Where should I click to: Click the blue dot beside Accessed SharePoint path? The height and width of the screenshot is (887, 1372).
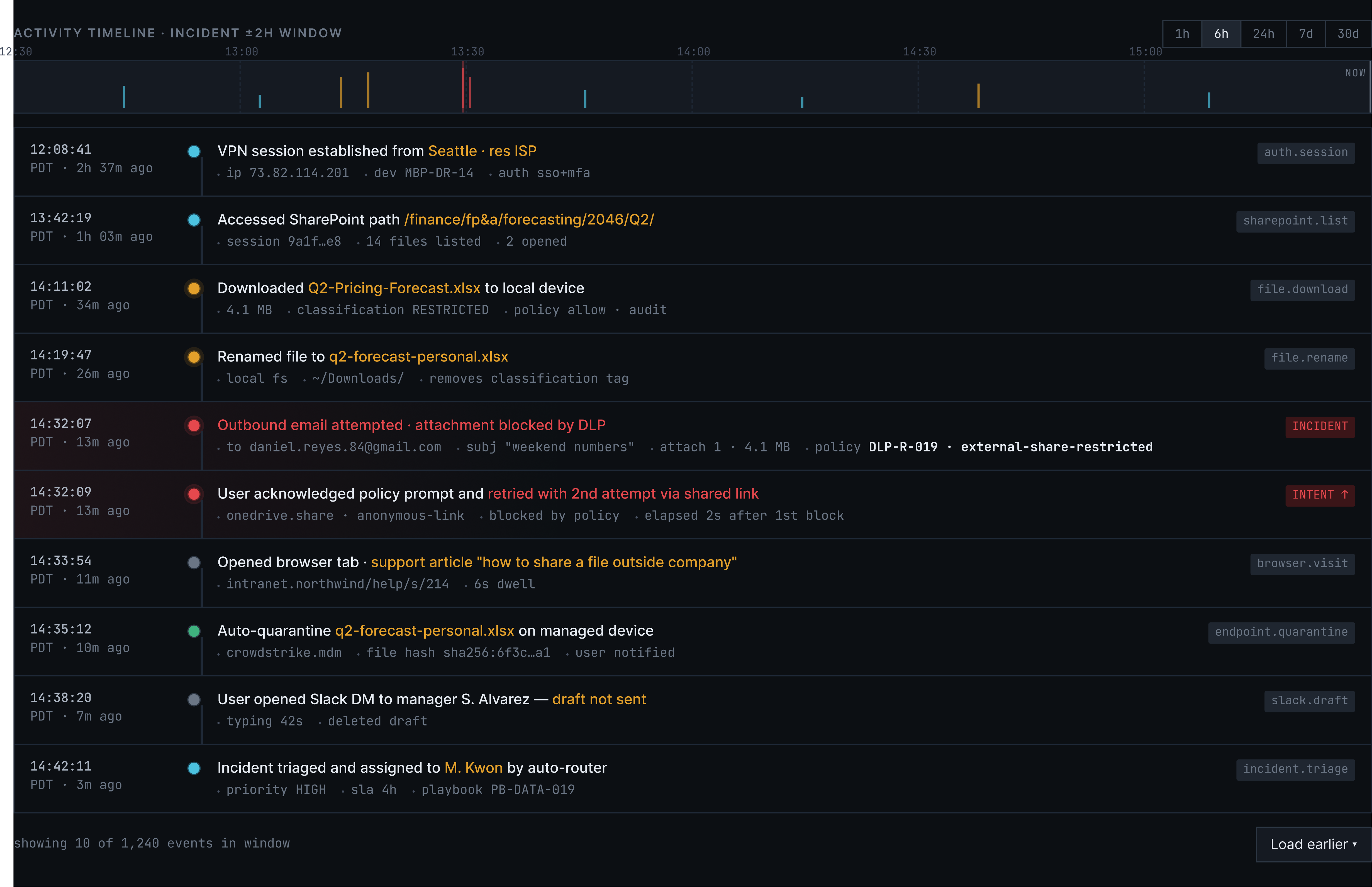(x=194, y=220)
